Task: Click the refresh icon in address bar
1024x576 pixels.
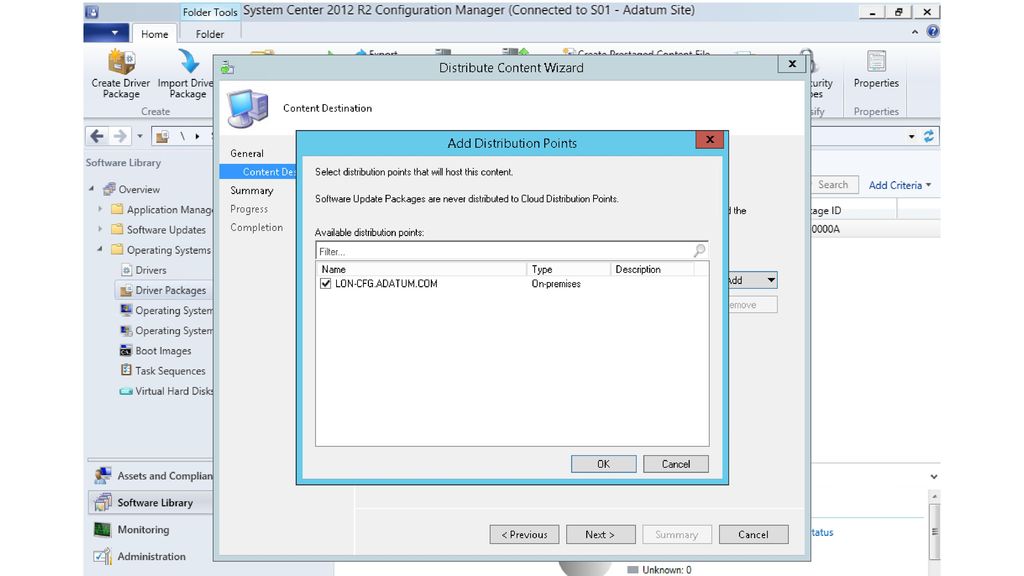Action: click(929, 136)
